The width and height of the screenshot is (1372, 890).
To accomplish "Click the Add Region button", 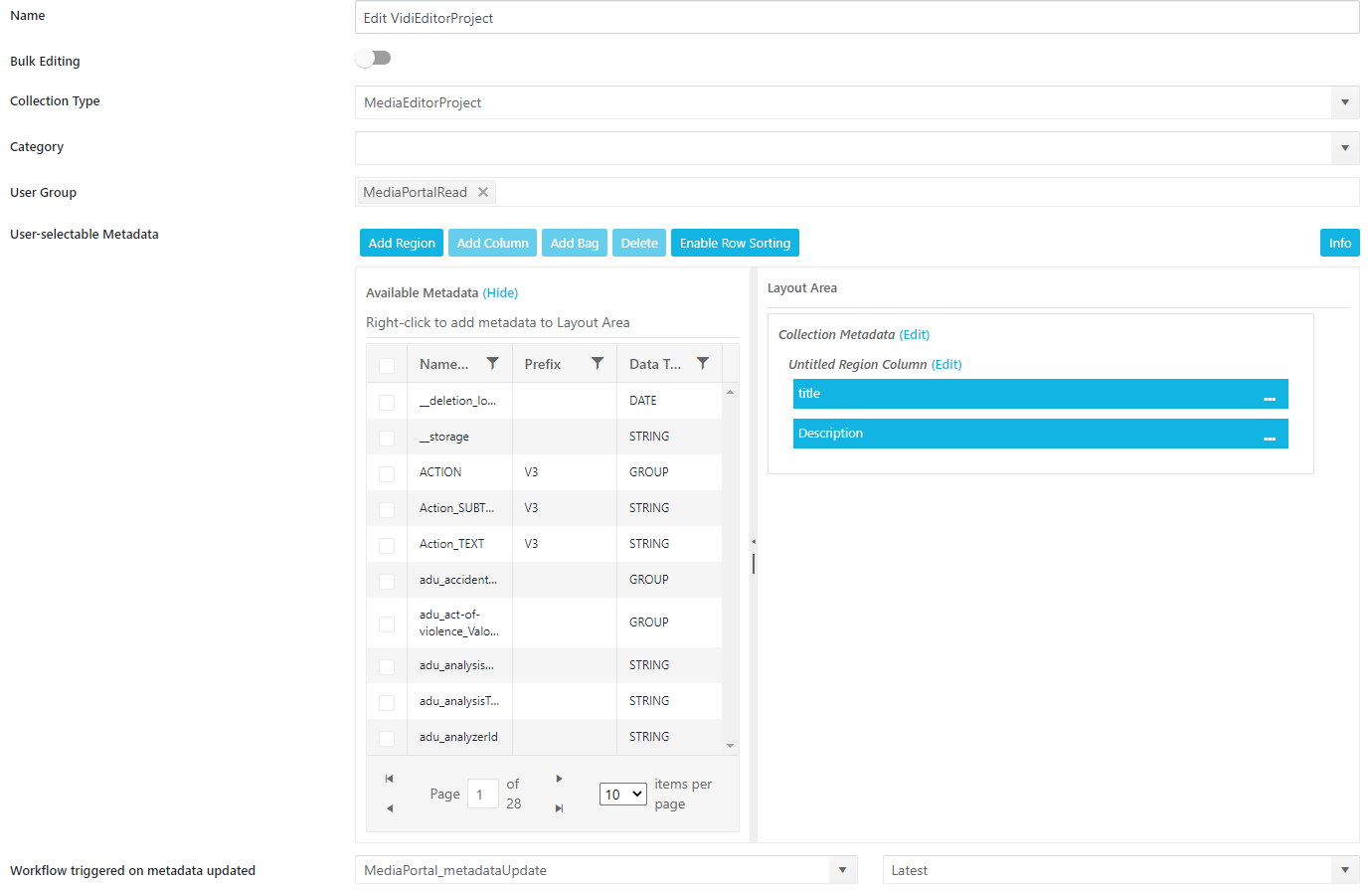I will pos(401,242).
